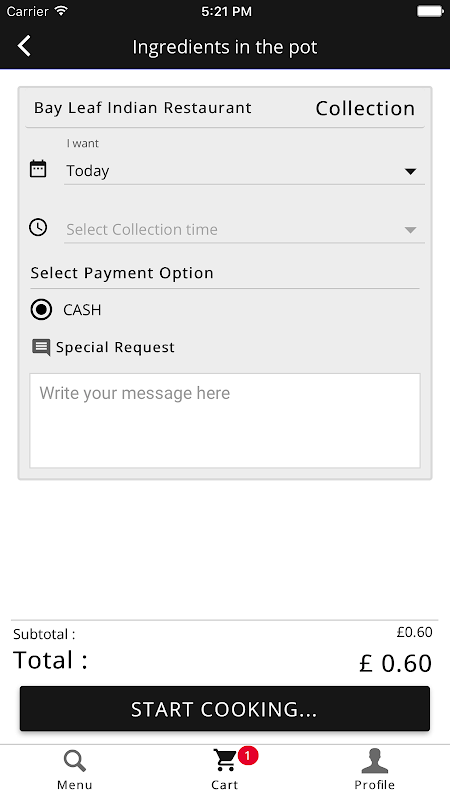Tap the Collection order type label
This screenshot has width=450, height=800.
pos(365,108)
